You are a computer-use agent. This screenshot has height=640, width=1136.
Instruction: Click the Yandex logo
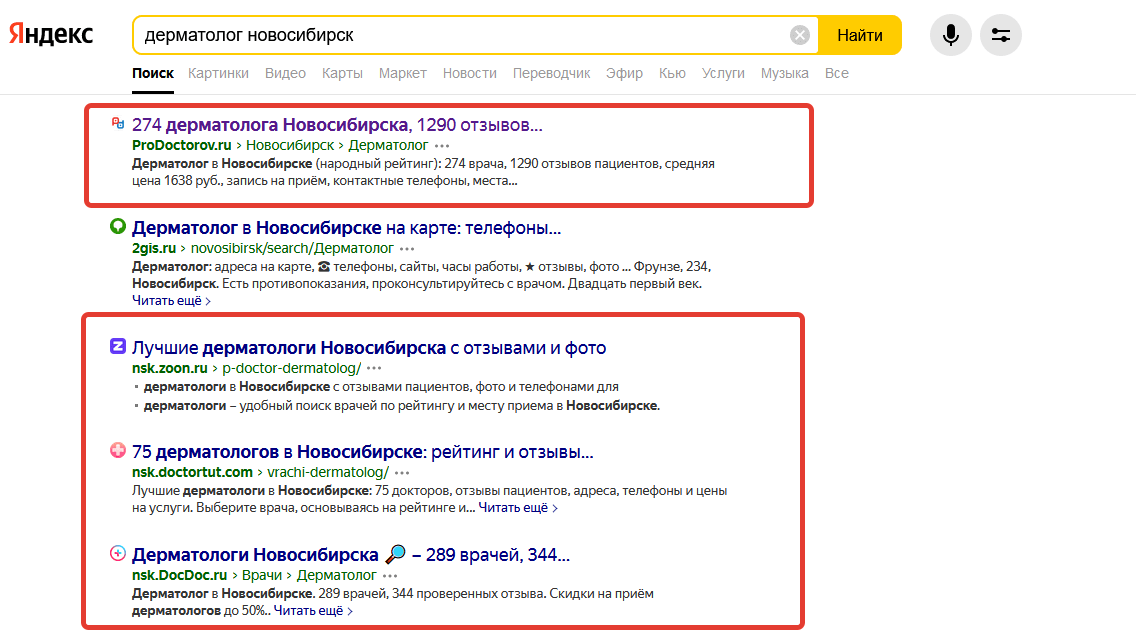point(51,34)
